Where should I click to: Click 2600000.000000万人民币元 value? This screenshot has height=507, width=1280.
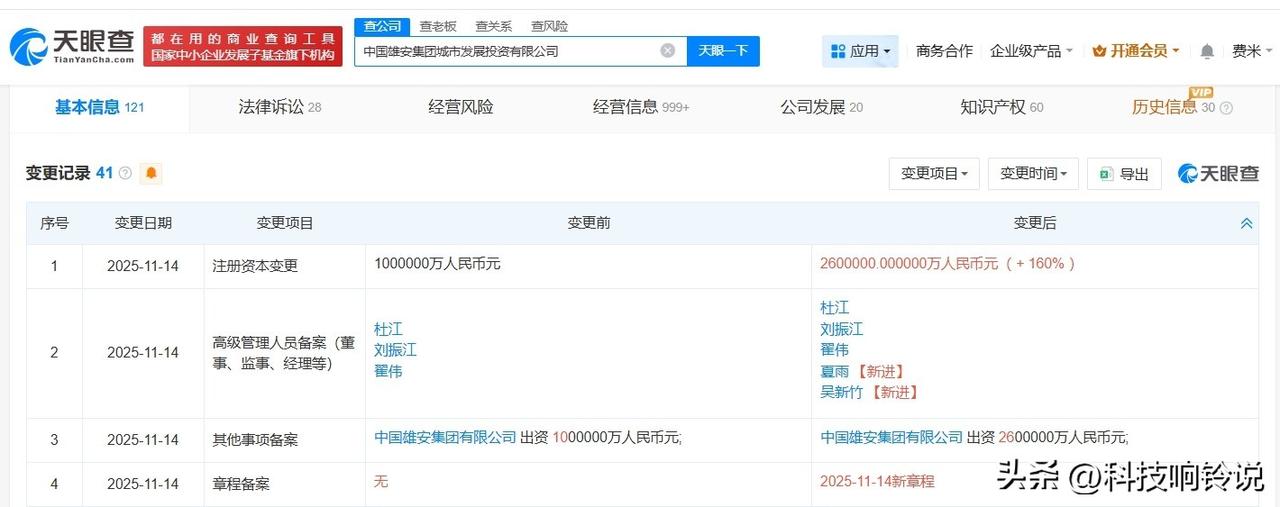[x=909, y=264]
